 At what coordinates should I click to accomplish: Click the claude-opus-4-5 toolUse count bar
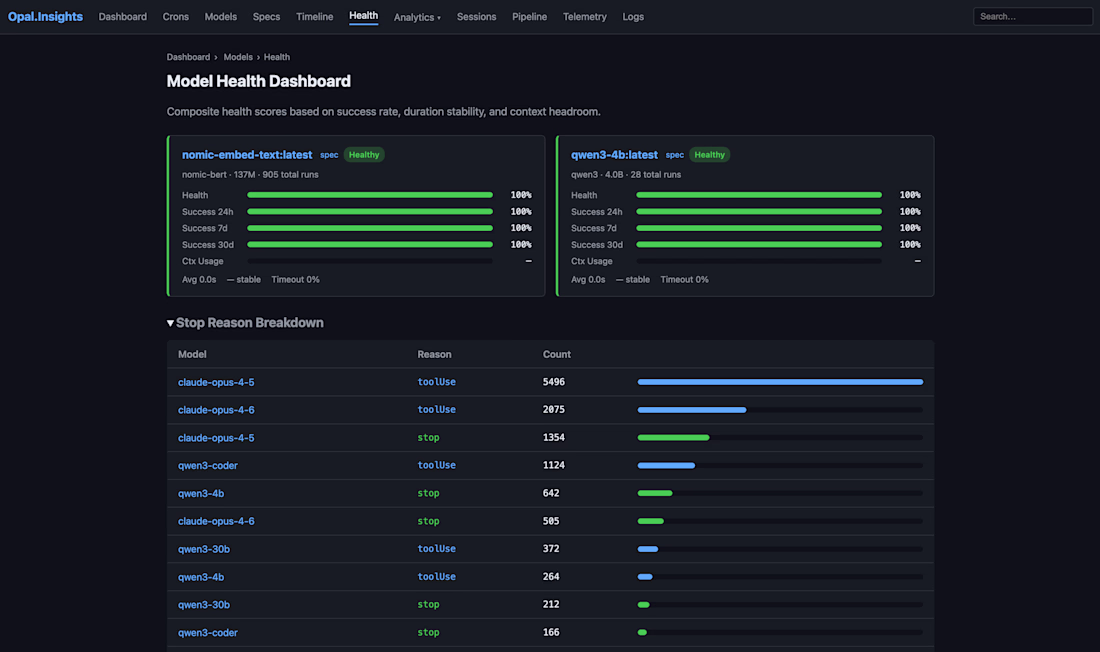tap(780, 382)
